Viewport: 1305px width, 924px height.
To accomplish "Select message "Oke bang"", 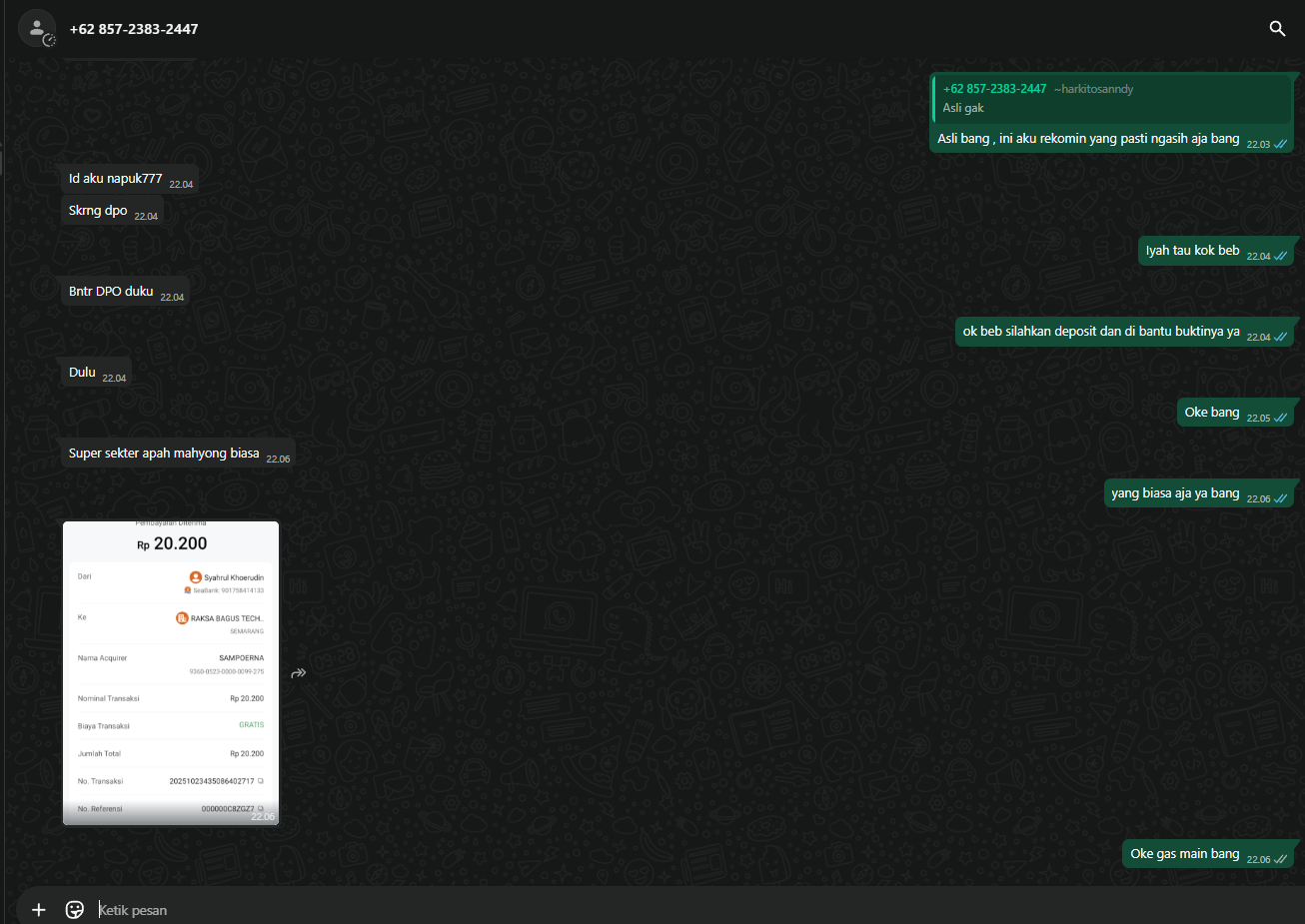I will point(1237,413).
